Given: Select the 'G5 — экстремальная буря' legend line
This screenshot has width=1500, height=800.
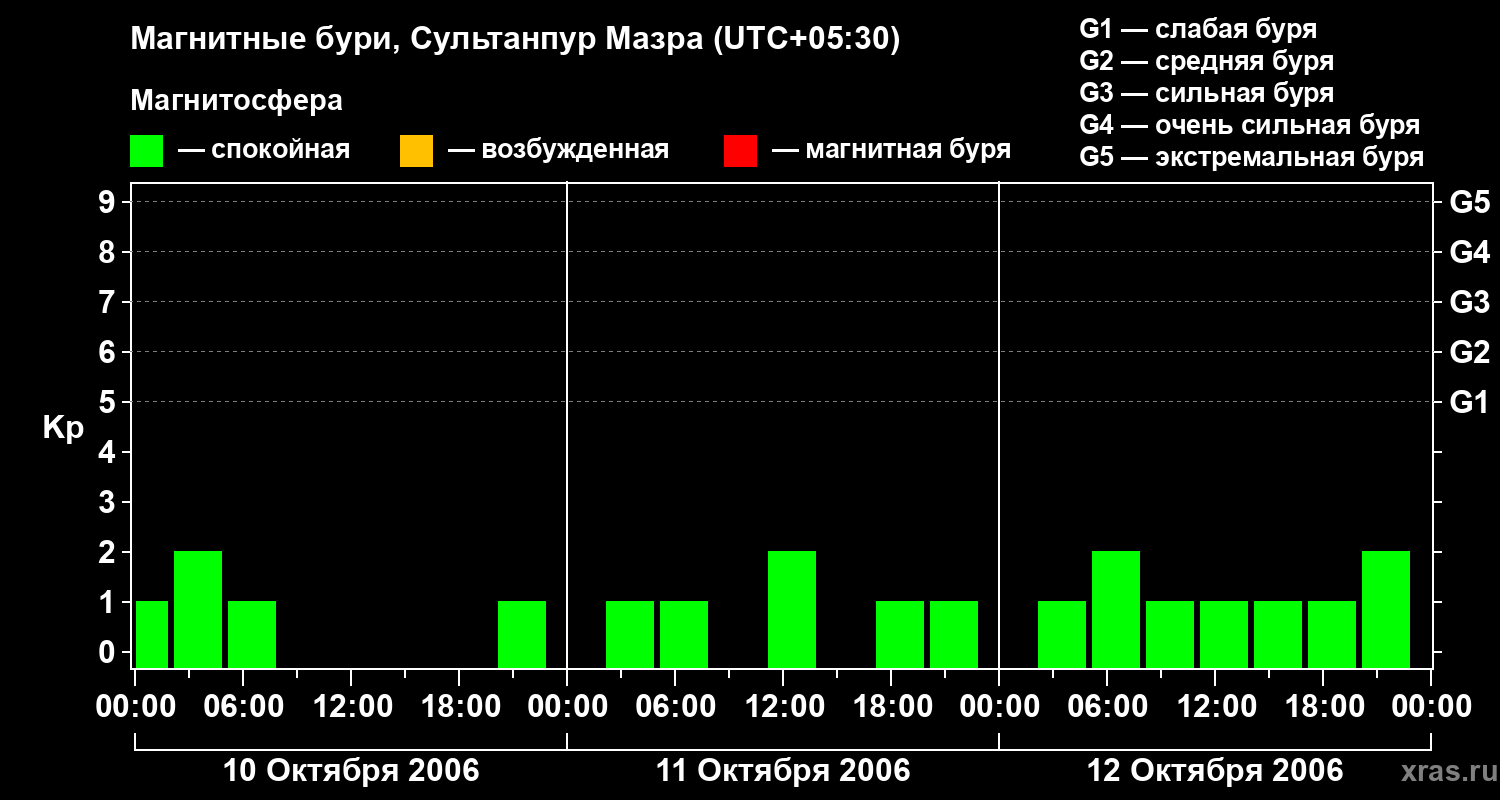Looking at the screenshot, I should [1252, 157].
